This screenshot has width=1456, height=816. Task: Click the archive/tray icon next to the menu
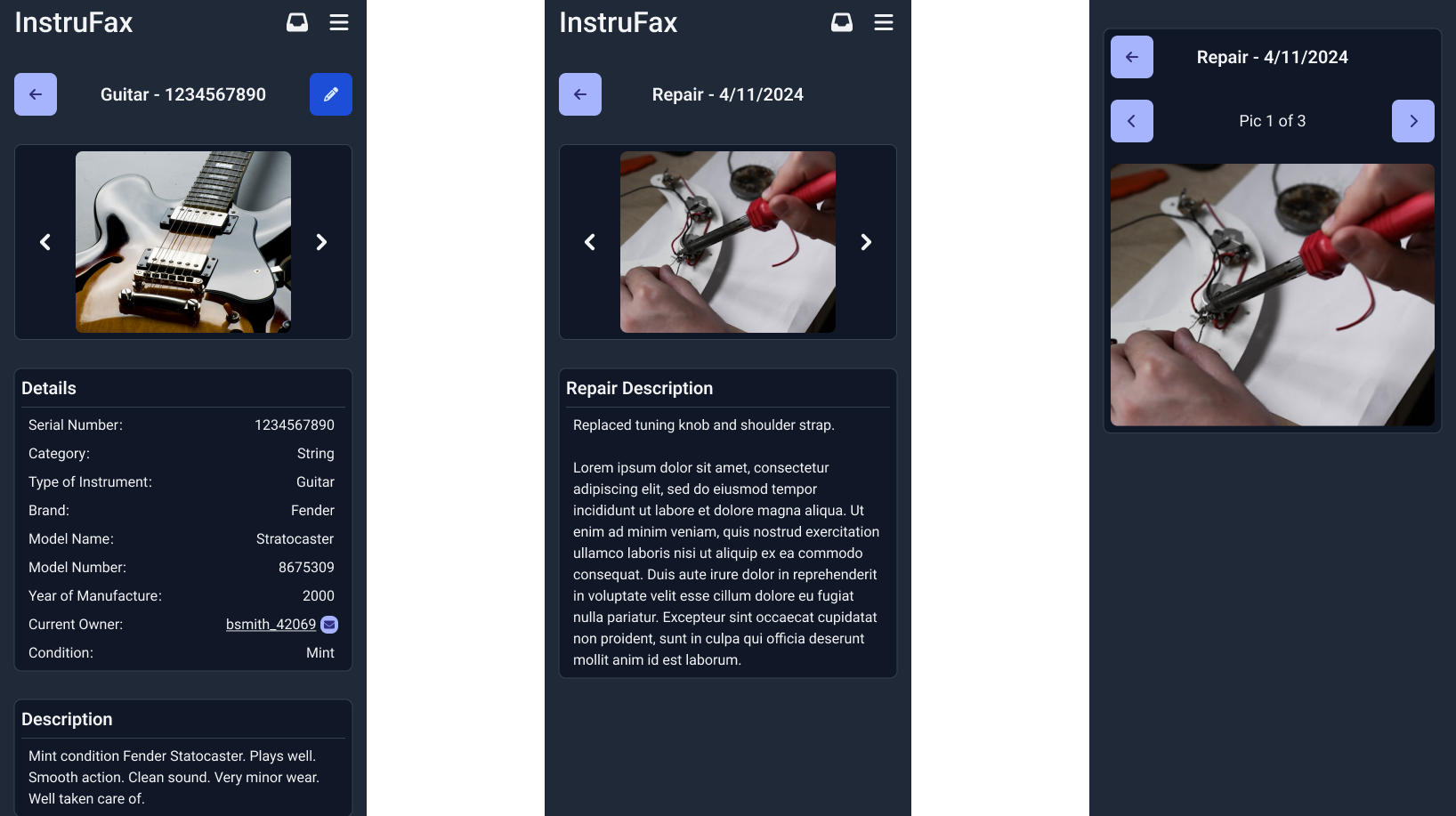[296, 22]
